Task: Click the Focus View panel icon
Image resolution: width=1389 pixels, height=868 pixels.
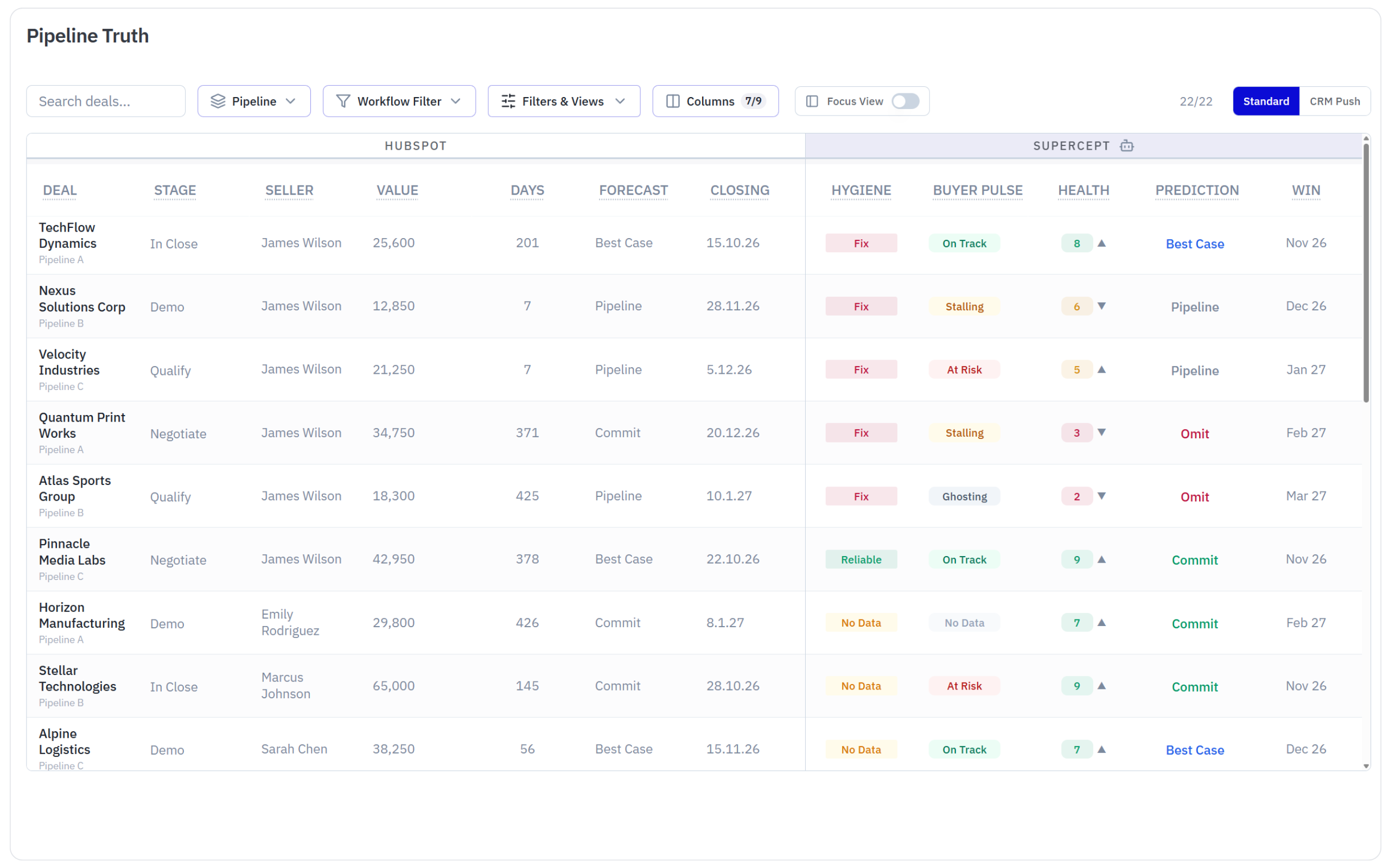Action: tap(812, 101)
